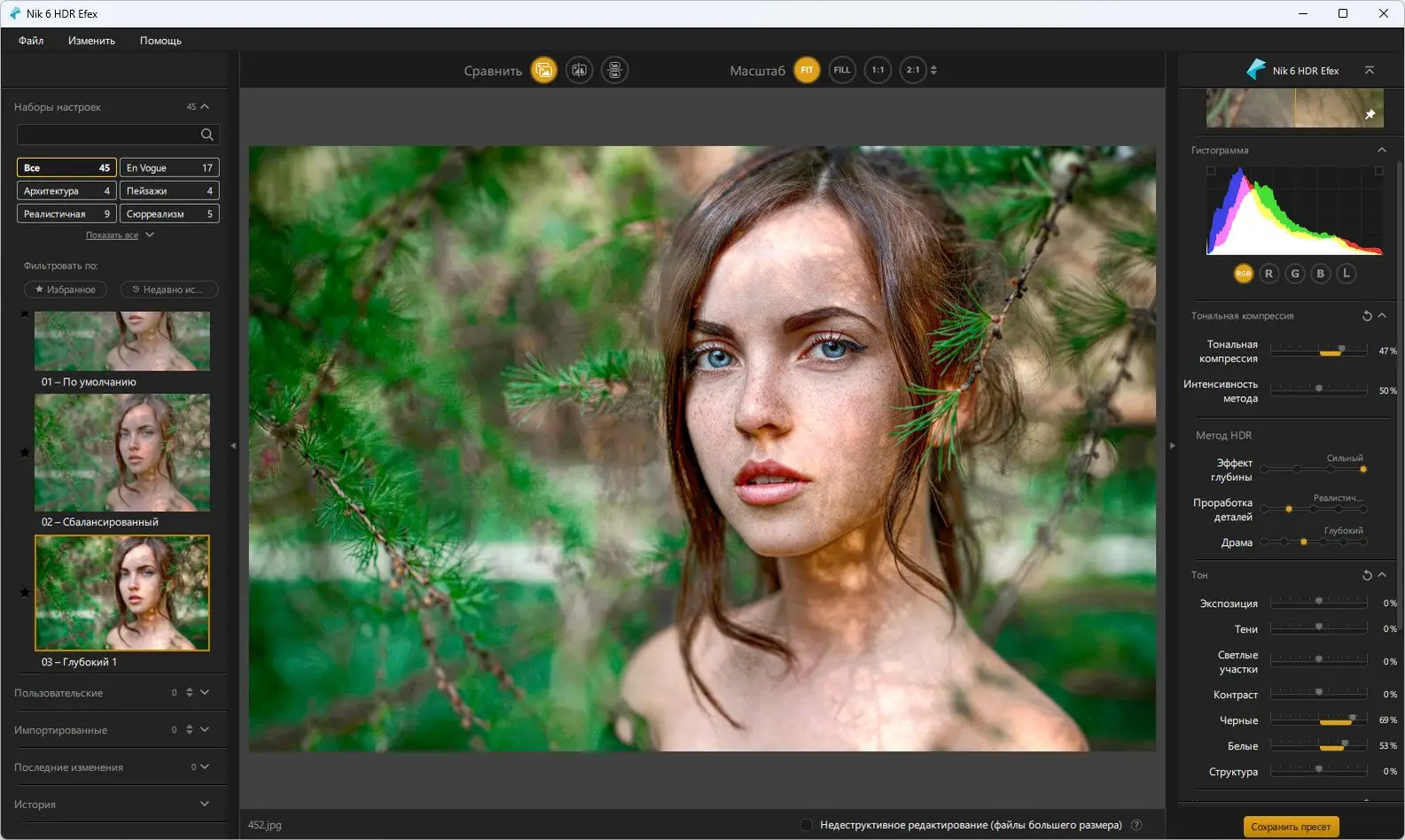This screenshot has height=840, width=1405.
Task: Click the Сохранить пресет button
Action: pos(1291,827)
